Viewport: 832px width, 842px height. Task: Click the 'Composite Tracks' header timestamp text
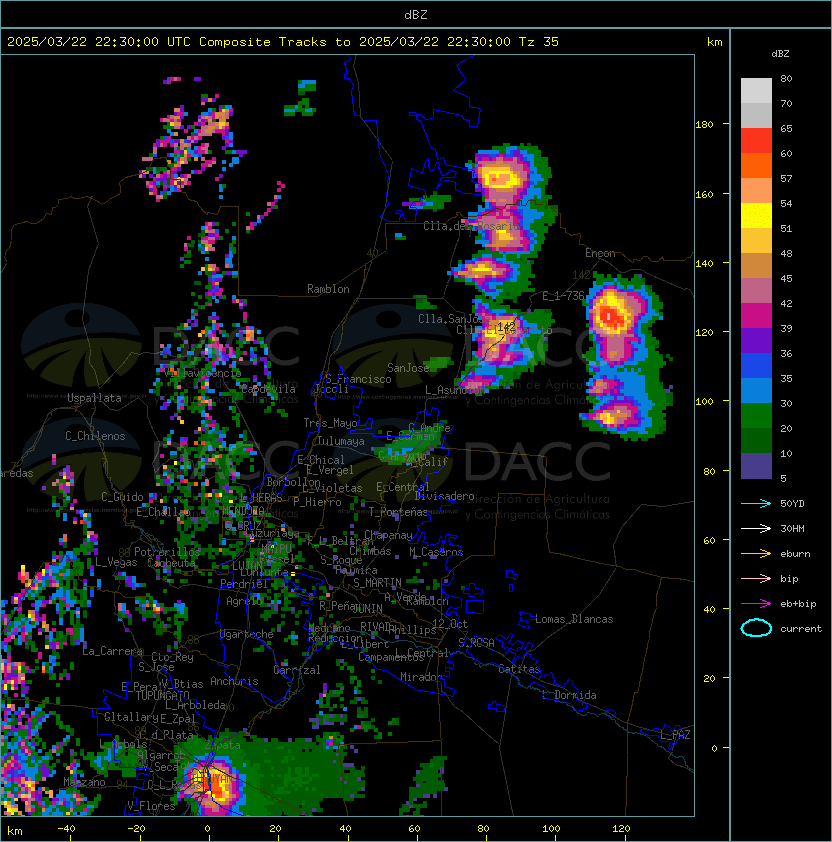click(x=283, y=42)
